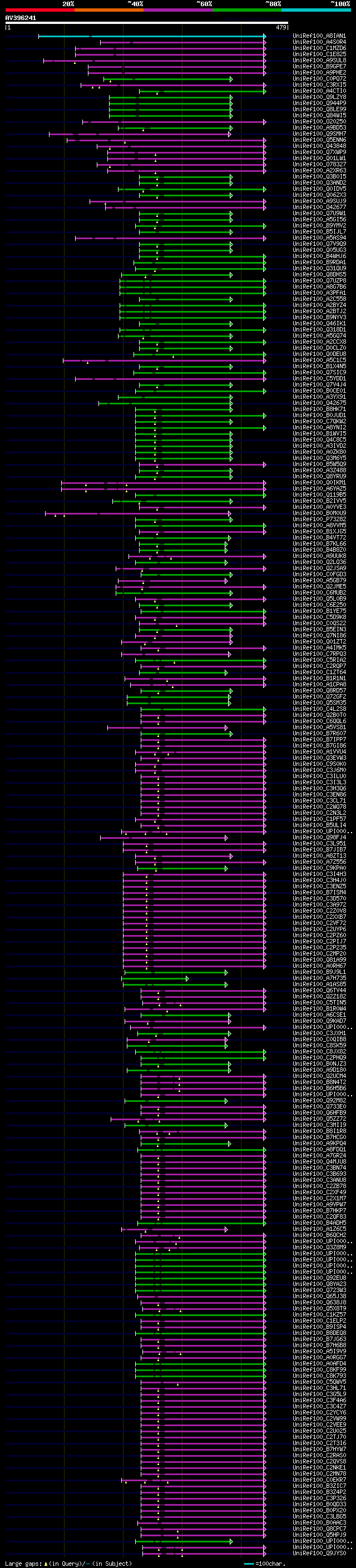This screenshot has height=1568, width=356.
Task: Select hit UniRef100_P73282 label
Action: (x=319, y=519)
